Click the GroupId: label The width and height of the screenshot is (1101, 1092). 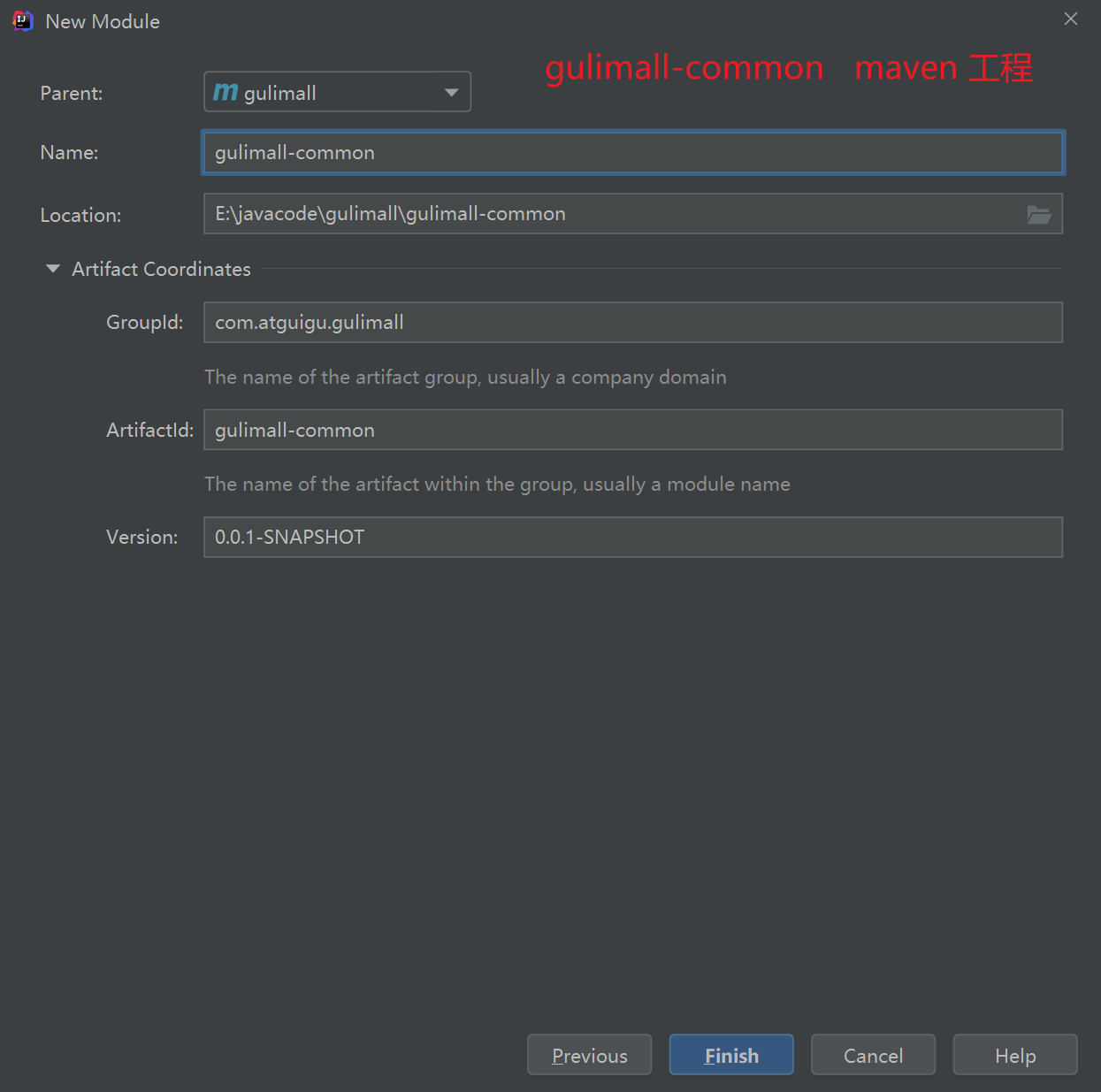click(145, 322)
